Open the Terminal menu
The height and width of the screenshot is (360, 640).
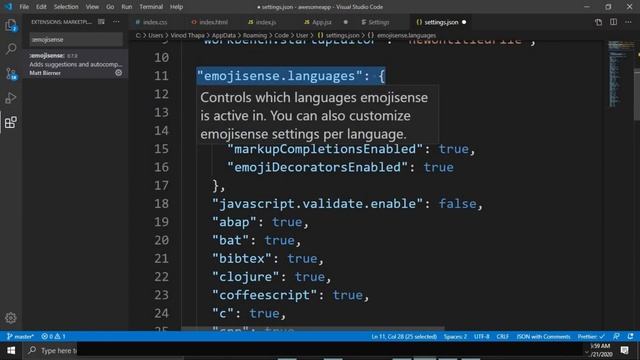(x=151, y=7)
